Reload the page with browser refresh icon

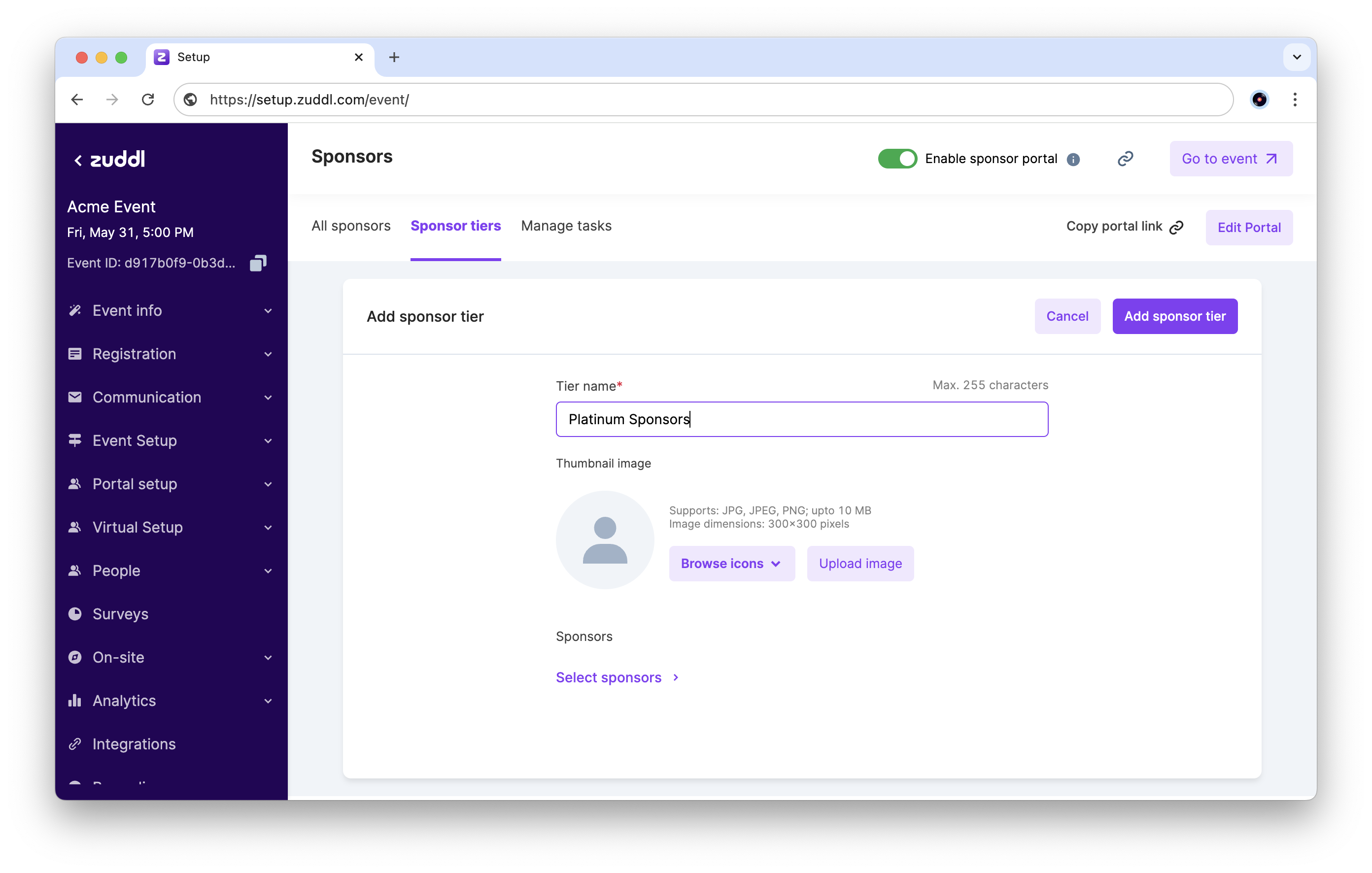pos(148,100)
